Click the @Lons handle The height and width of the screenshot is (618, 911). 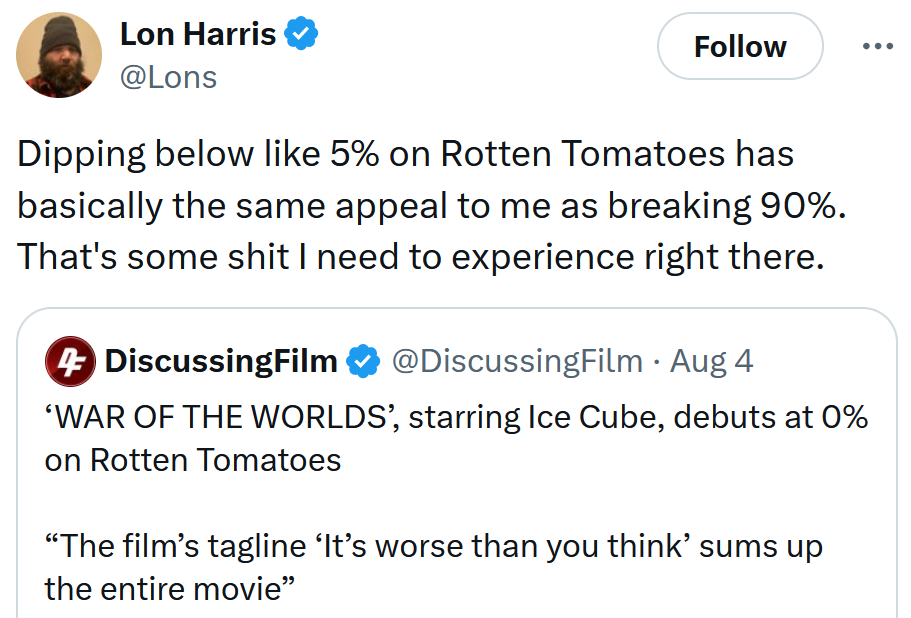point(168,77)
